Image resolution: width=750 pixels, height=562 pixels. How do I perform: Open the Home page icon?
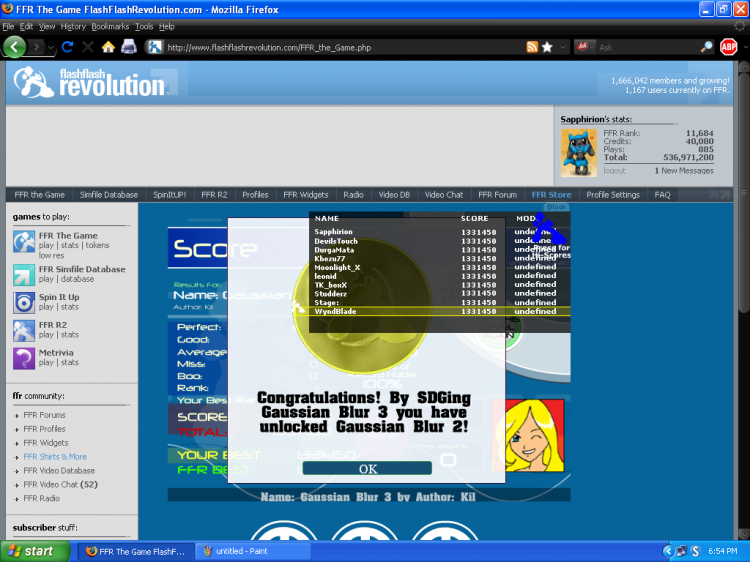(108, 47)
